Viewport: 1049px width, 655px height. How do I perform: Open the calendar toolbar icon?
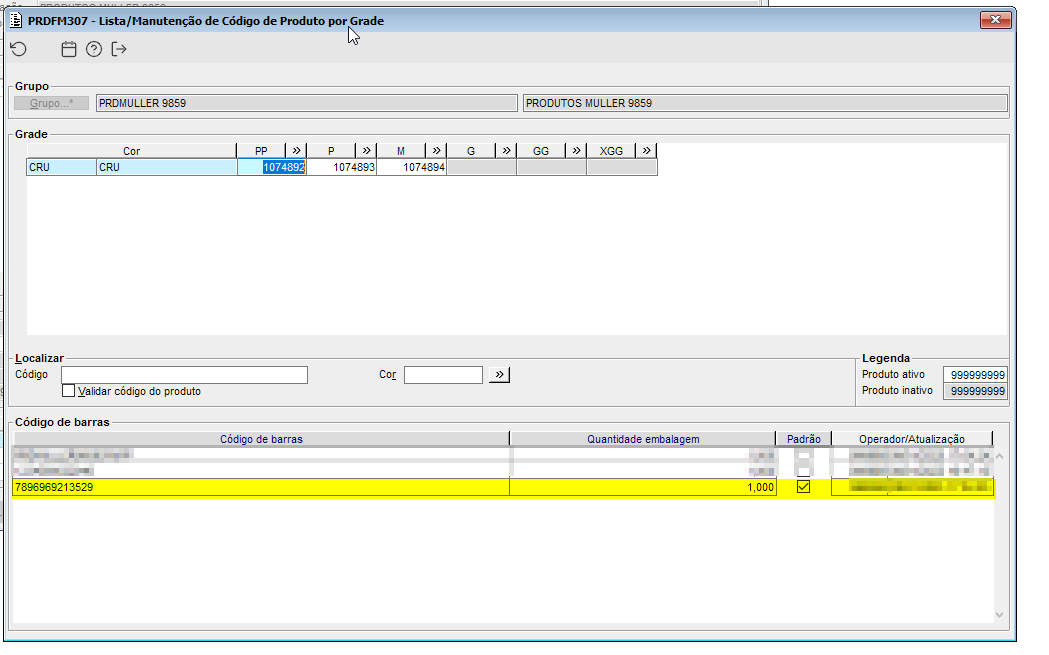tap(68, 49)
